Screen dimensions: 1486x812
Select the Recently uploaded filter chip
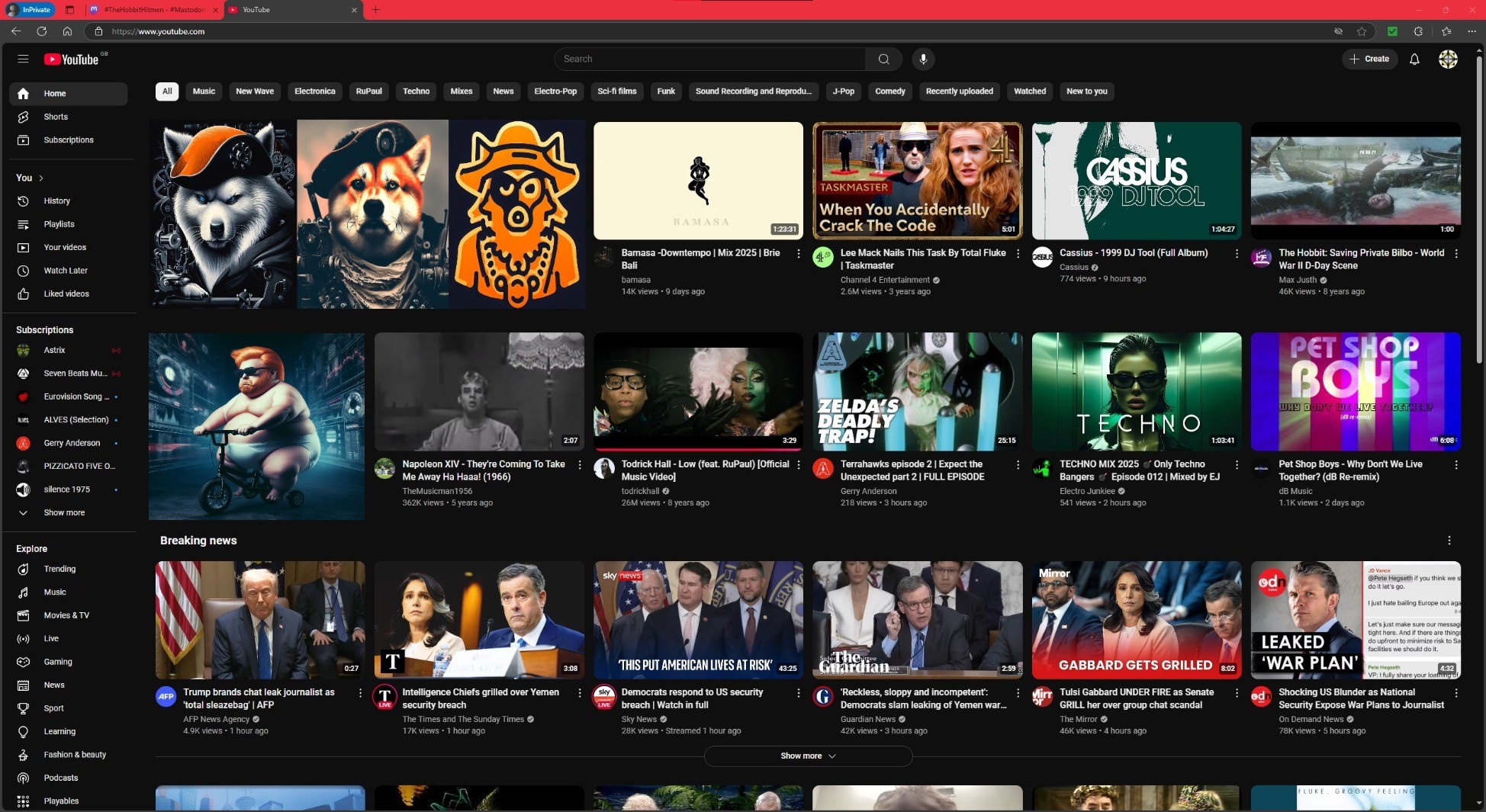960,91
